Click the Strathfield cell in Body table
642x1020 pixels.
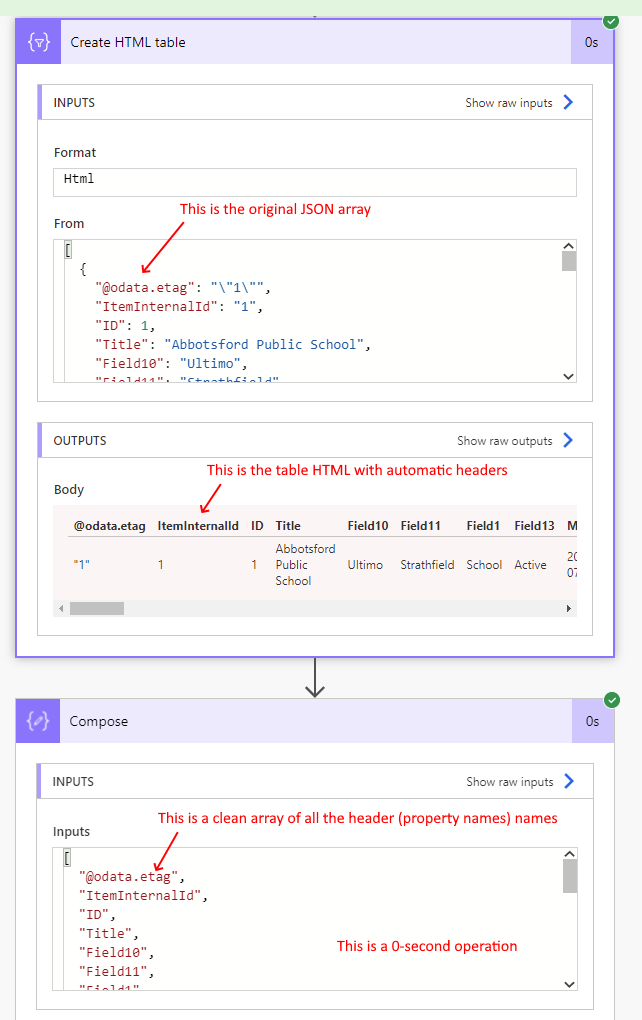[427, 565]
